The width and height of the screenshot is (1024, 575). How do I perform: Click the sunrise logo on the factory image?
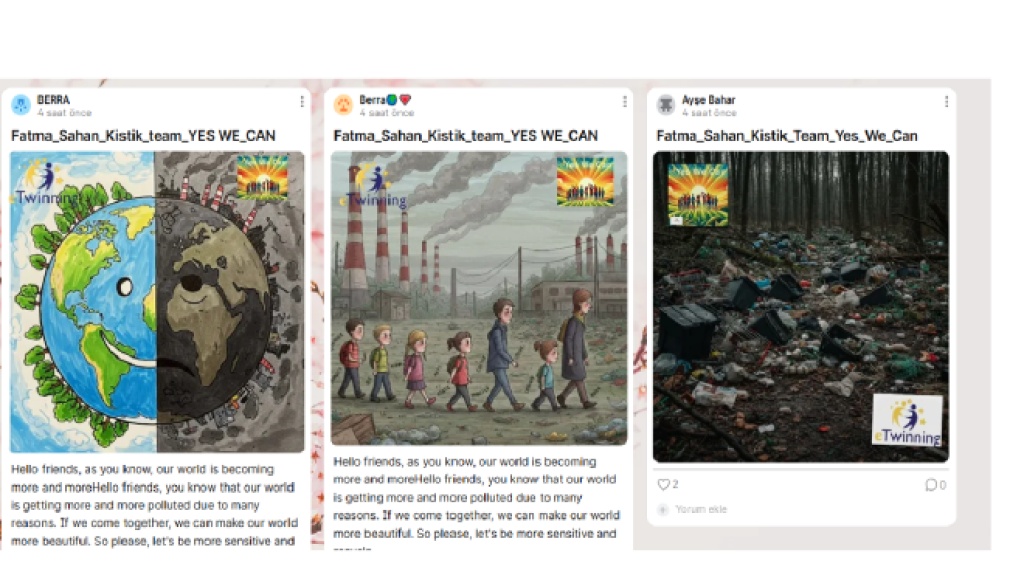(x=585, y=181)
